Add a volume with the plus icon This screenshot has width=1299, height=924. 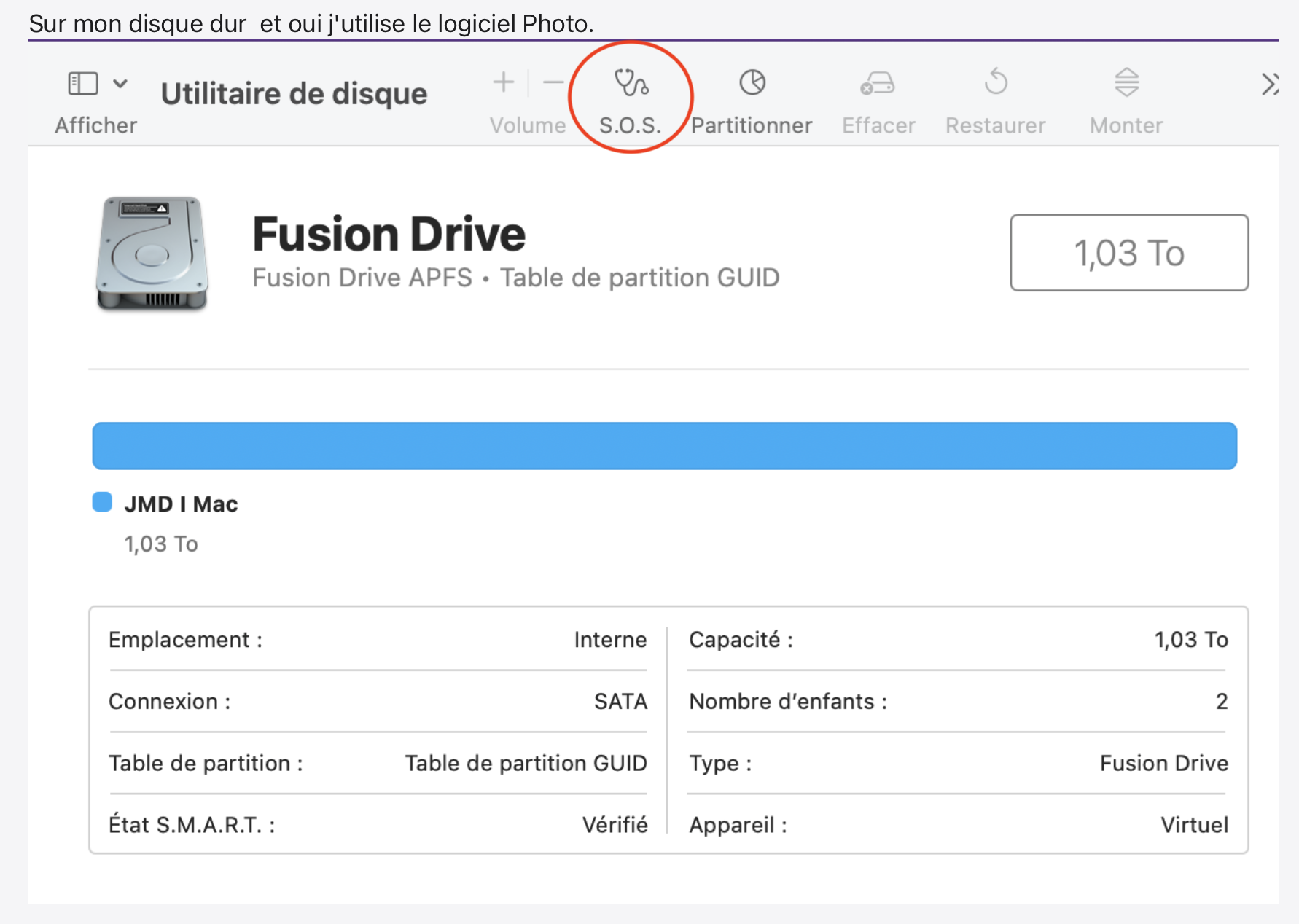(x=503, y=83)
